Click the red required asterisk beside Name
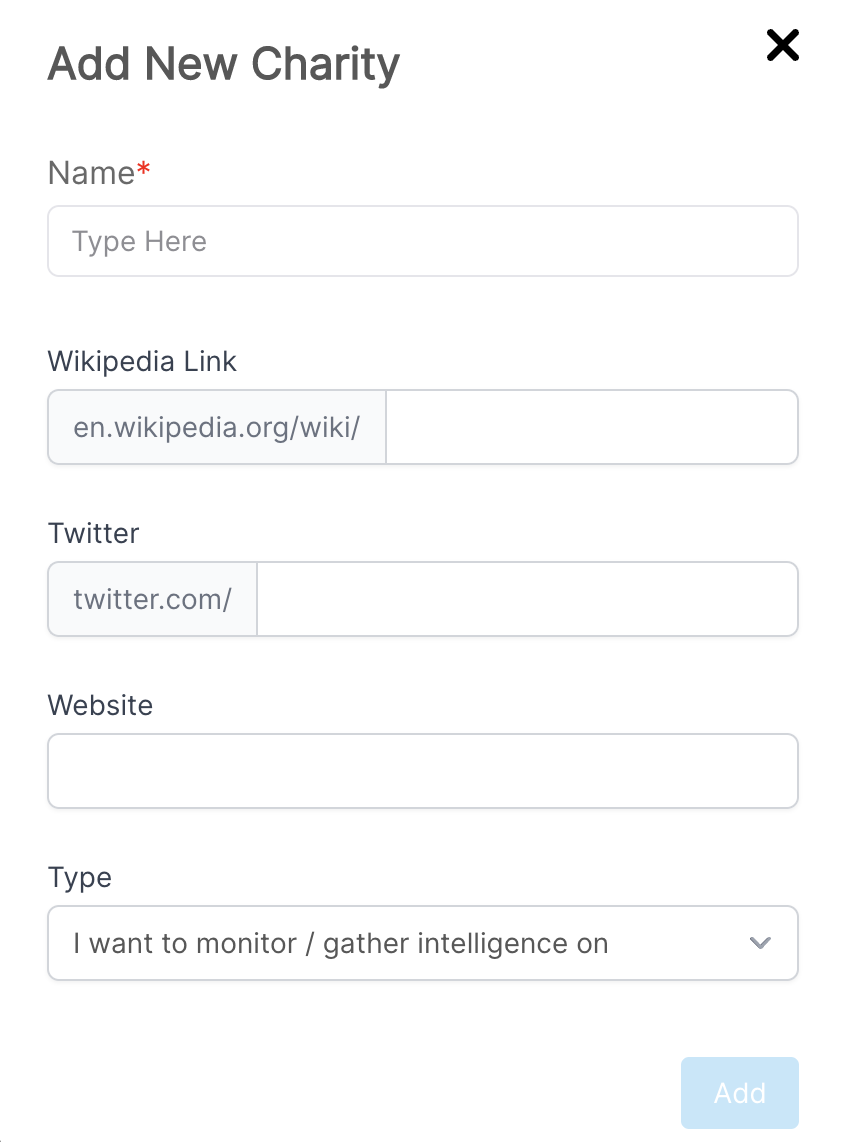This screenshot has height=1142, width=844. click(144, 170)
